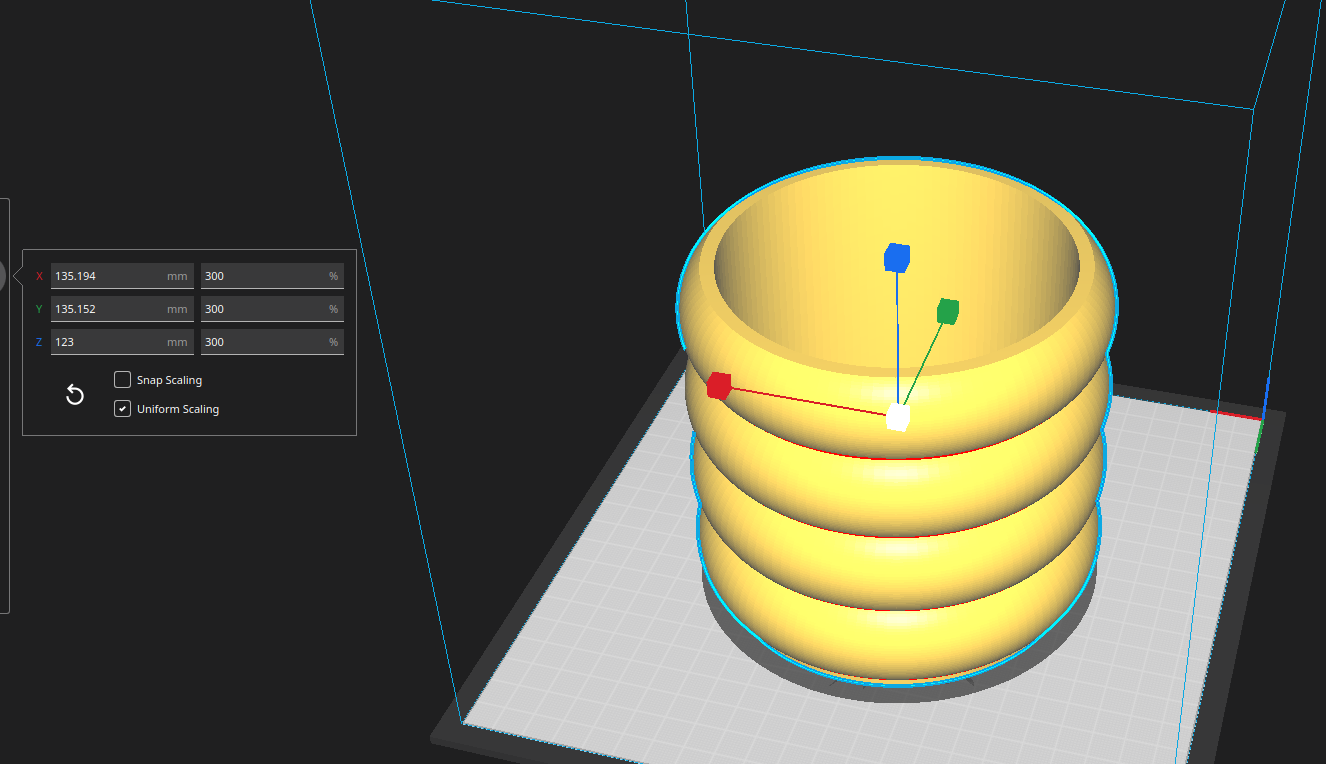Click the Uniform Scaling label text

click(178, 409)
